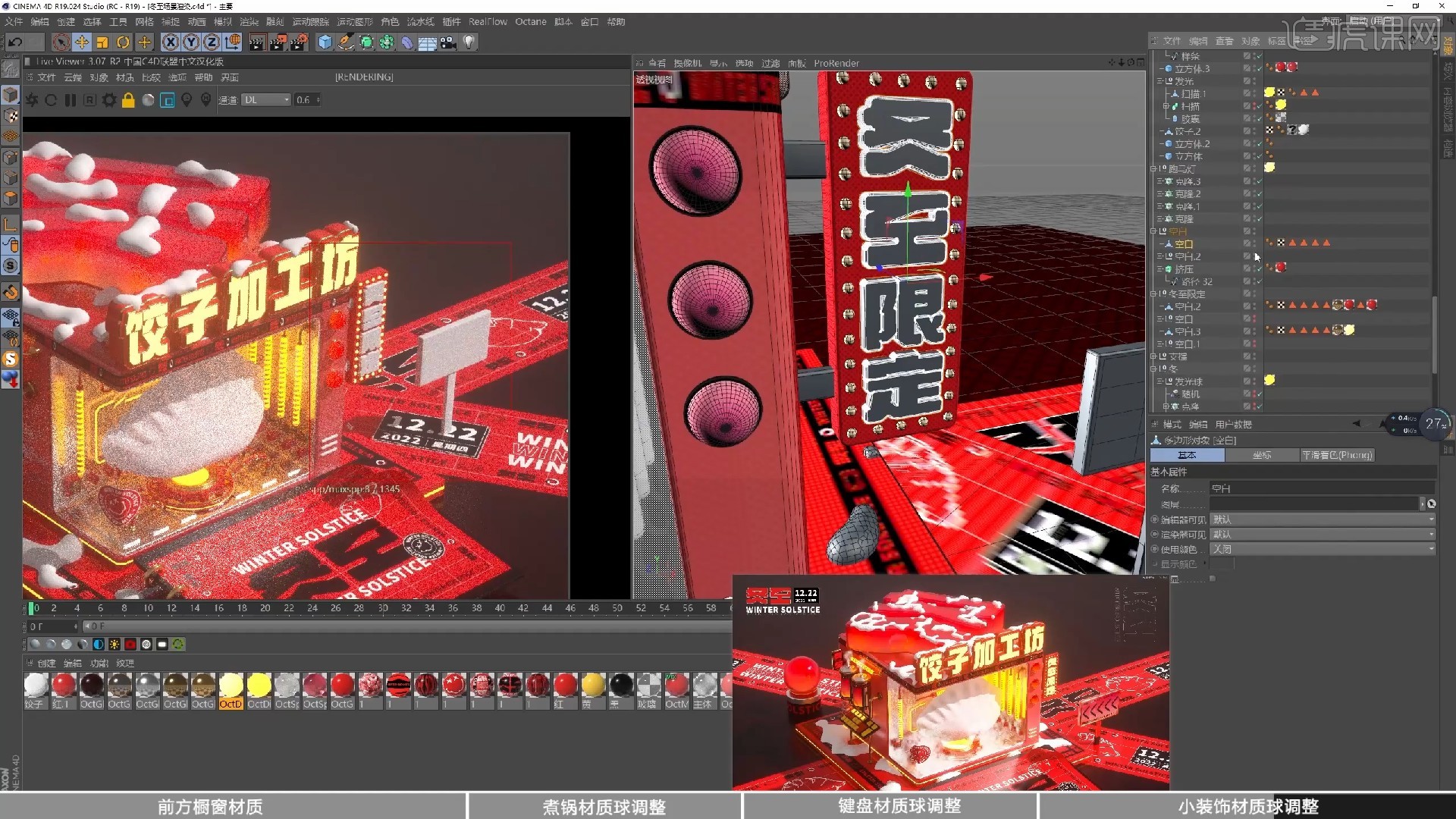Select 基本 tab in attributes
Image resolution: width=1456 pixels, height=819 pixels.
pos(1188,455)
